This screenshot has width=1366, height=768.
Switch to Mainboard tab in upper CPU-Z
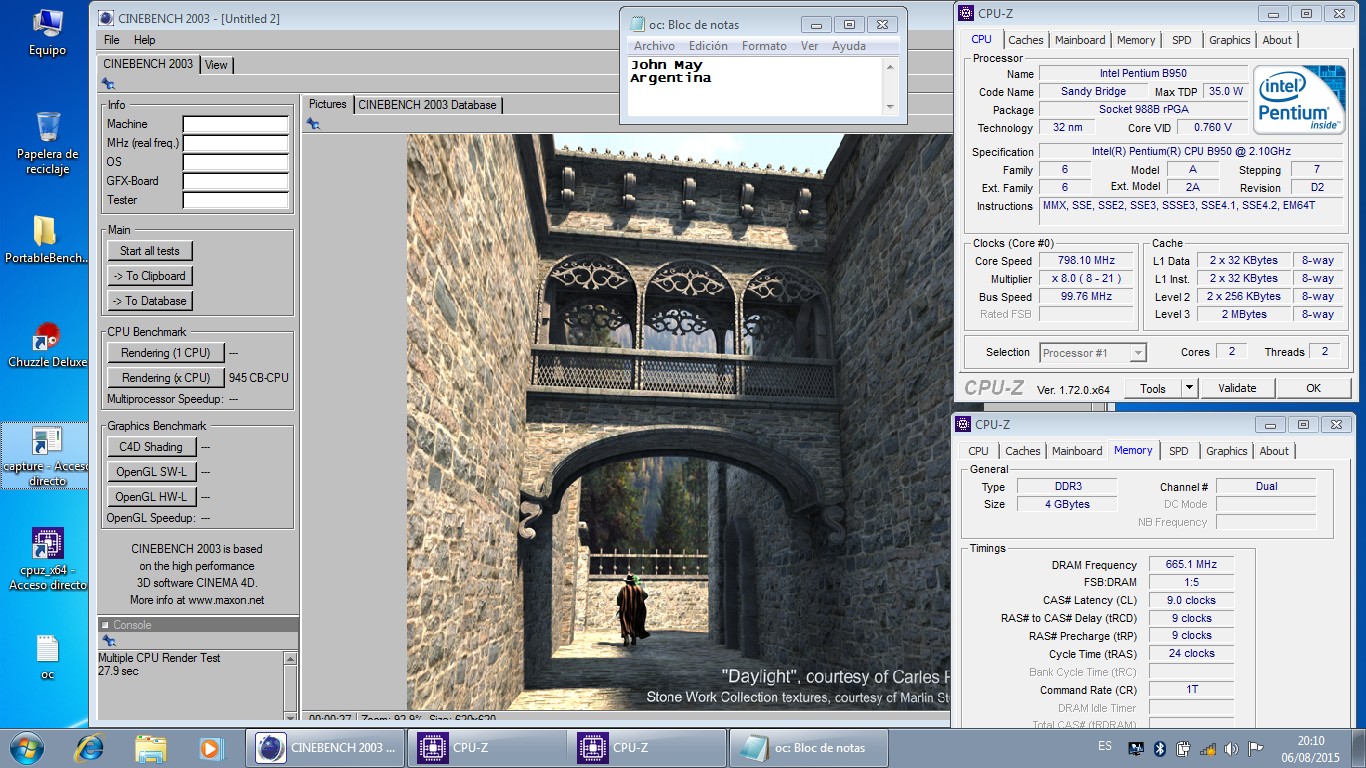(x=1080, y=40)
